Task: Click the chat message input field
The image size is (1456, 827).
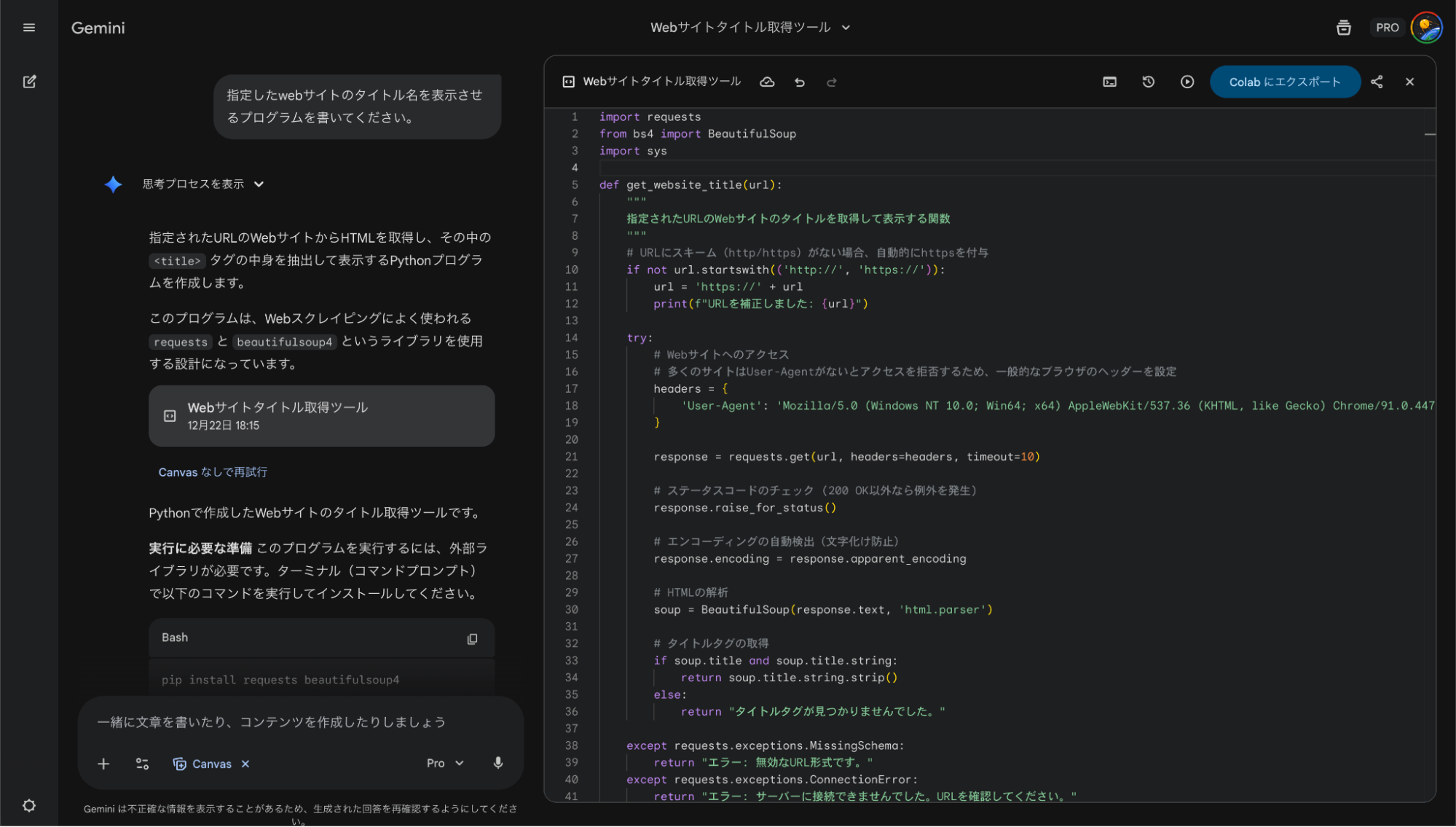Action: coord(291,722)
